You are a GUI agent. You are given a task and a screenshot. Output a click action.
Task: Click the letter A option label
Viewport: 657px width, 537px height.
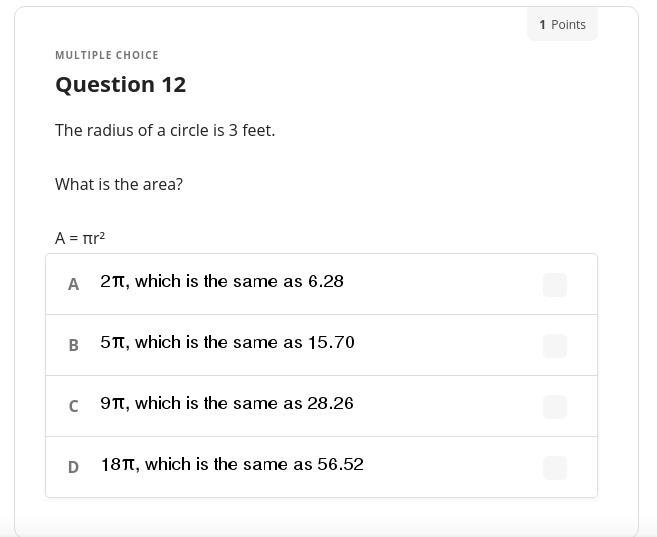(x=73, y=285)
